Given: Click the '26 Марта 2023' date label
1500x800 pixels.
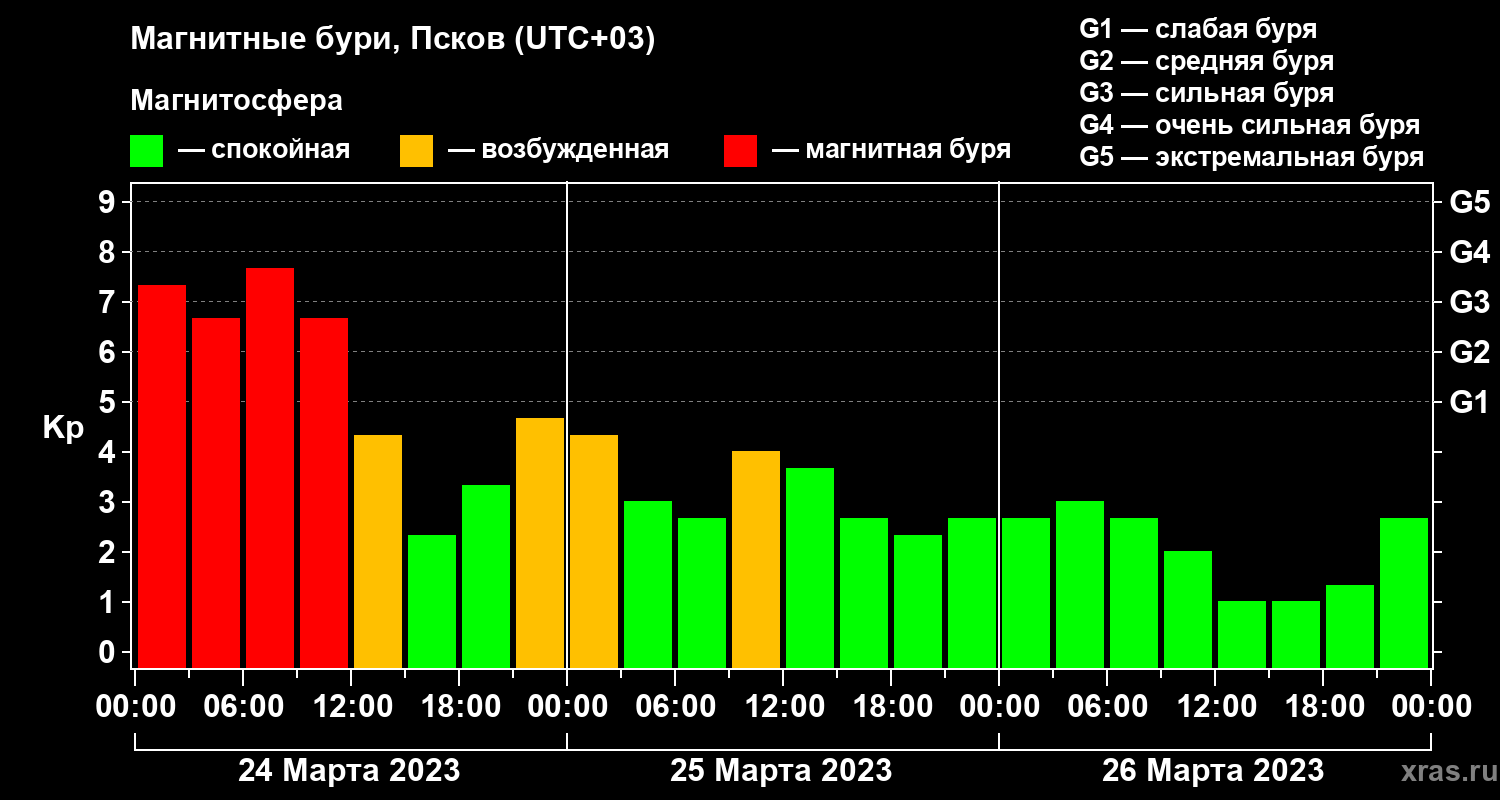Looking at the screenshot, I should 1213,771.
